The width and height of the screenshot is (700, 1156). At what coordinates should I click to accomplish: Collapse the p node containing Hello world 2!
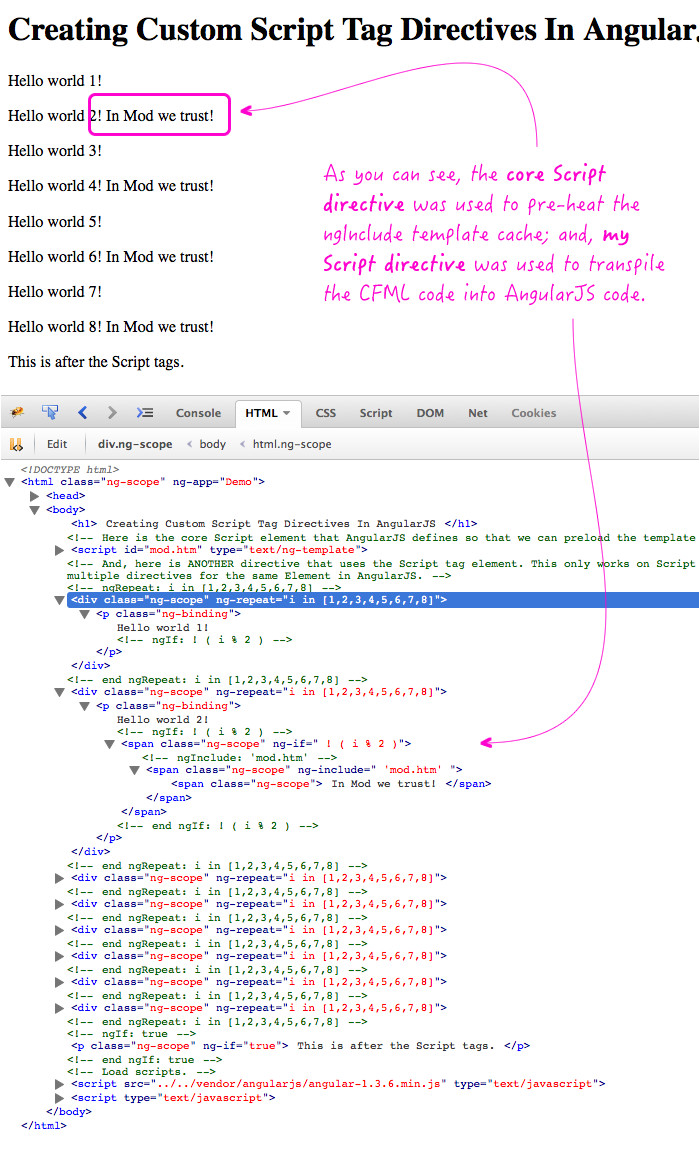84,706
